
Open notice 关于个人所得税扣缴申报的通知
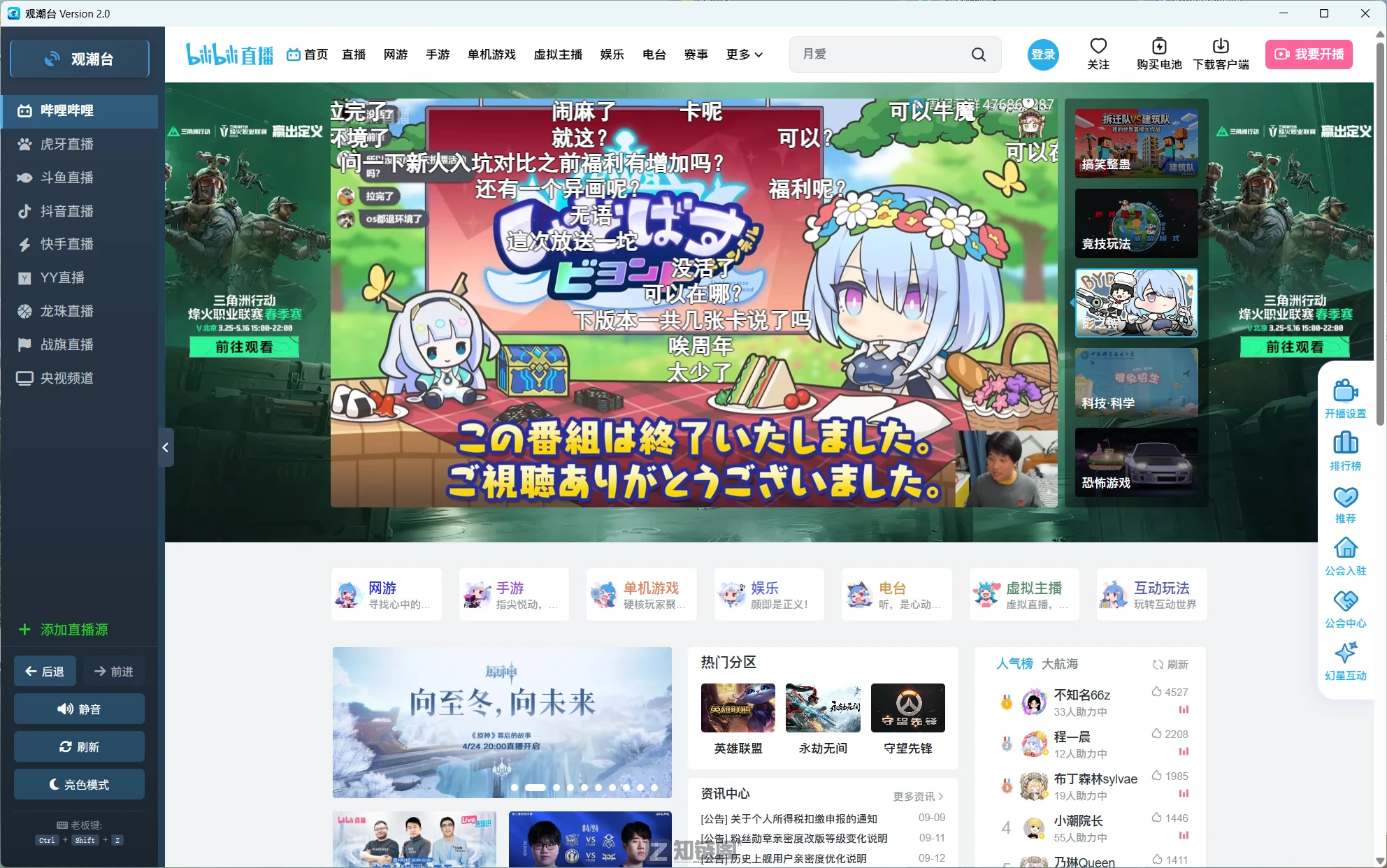point(789,818)
